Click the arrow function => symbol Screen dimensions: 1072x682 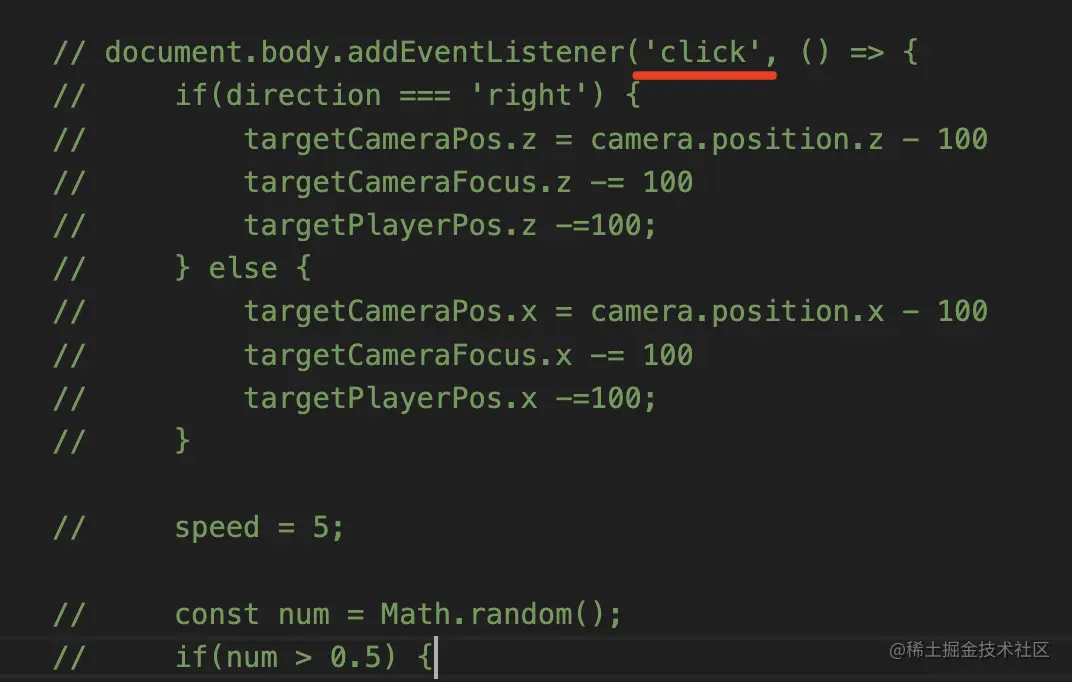click(x=866, y=53)
